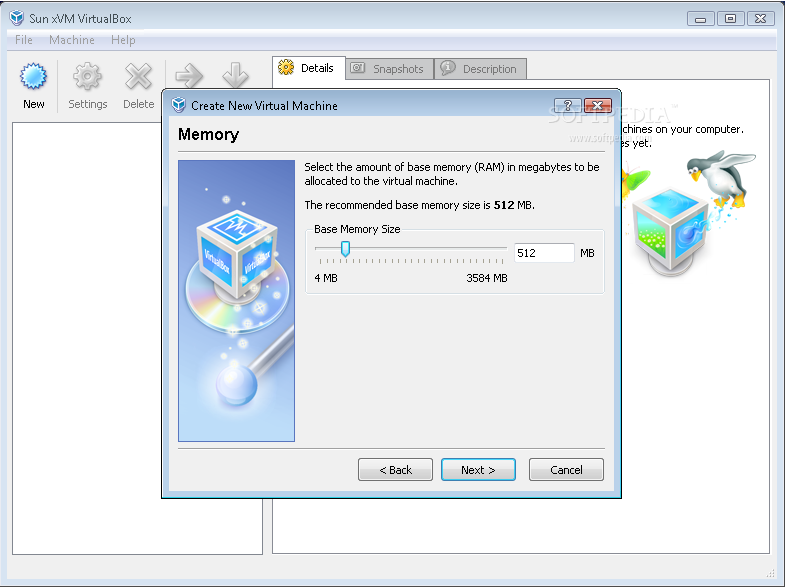The height and width of the screenshot is (587, 785).
Task: Click the 'Base Memory Size' group label
Action: click(357, 229)
